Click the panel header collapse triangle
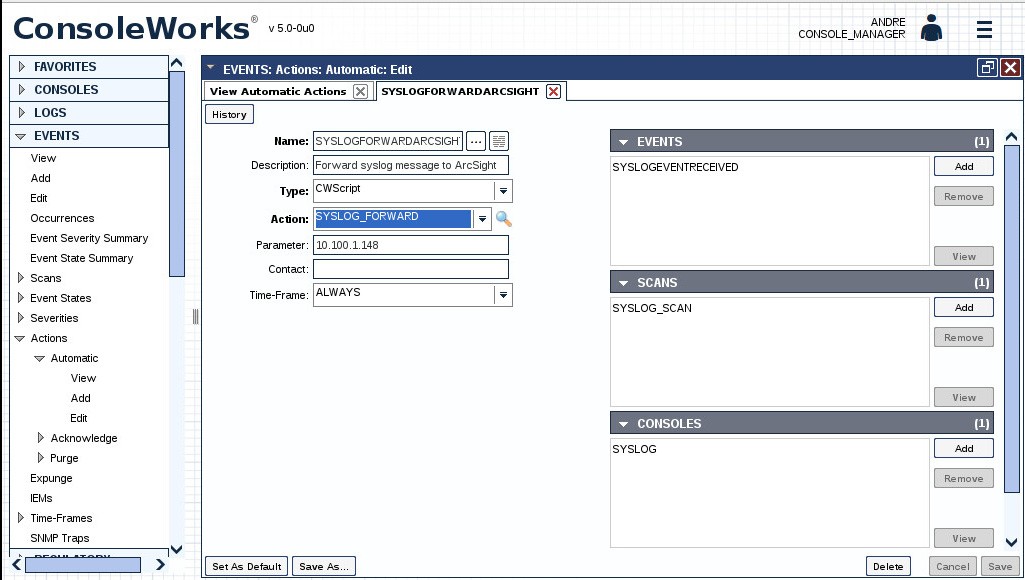1025x580 pixels. tap(210, 67)
